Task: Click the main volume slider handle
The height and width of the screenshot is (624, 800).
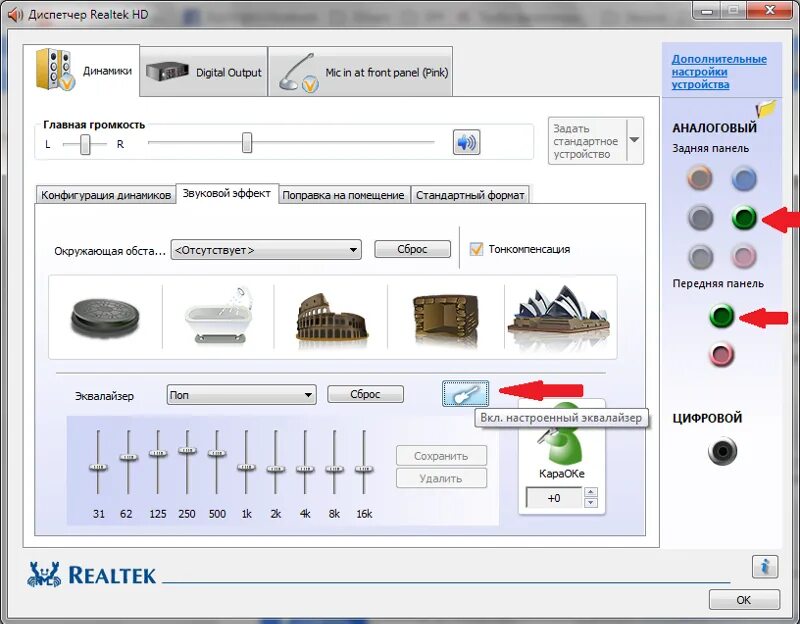Action: tap(247, 142)
